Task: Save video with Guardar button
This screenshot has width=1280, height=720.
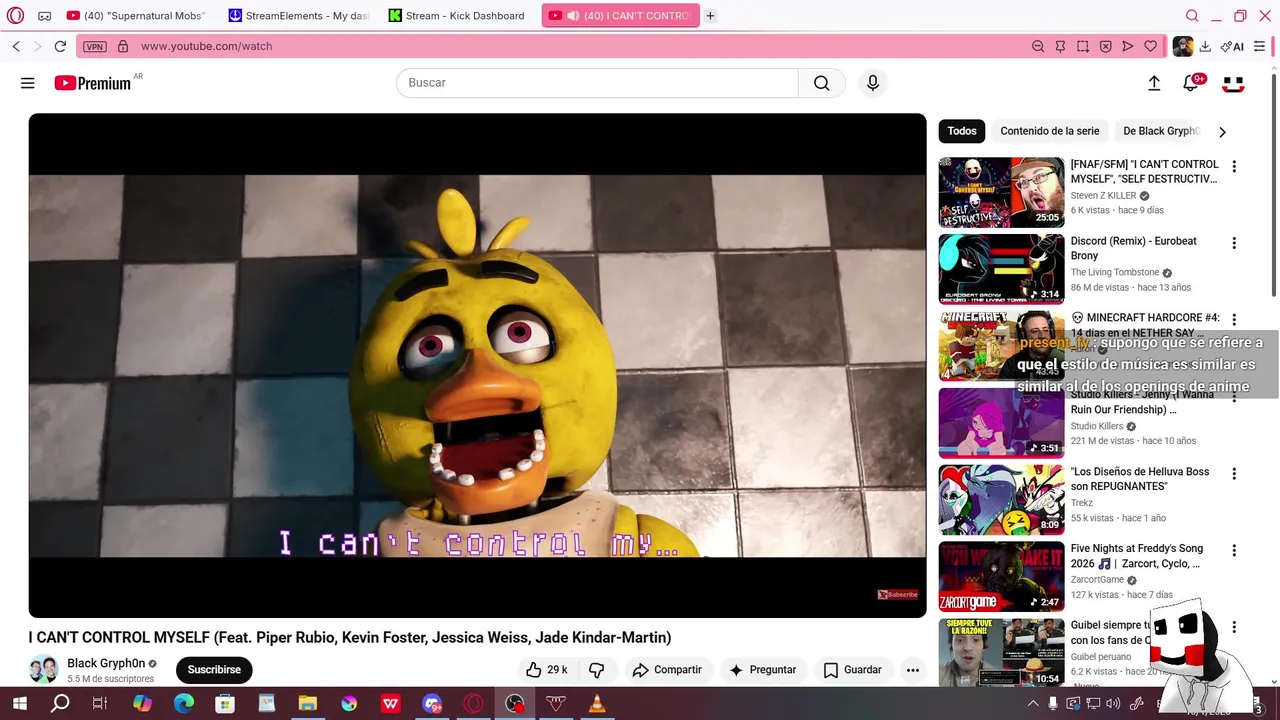Action: pos(852,670)
